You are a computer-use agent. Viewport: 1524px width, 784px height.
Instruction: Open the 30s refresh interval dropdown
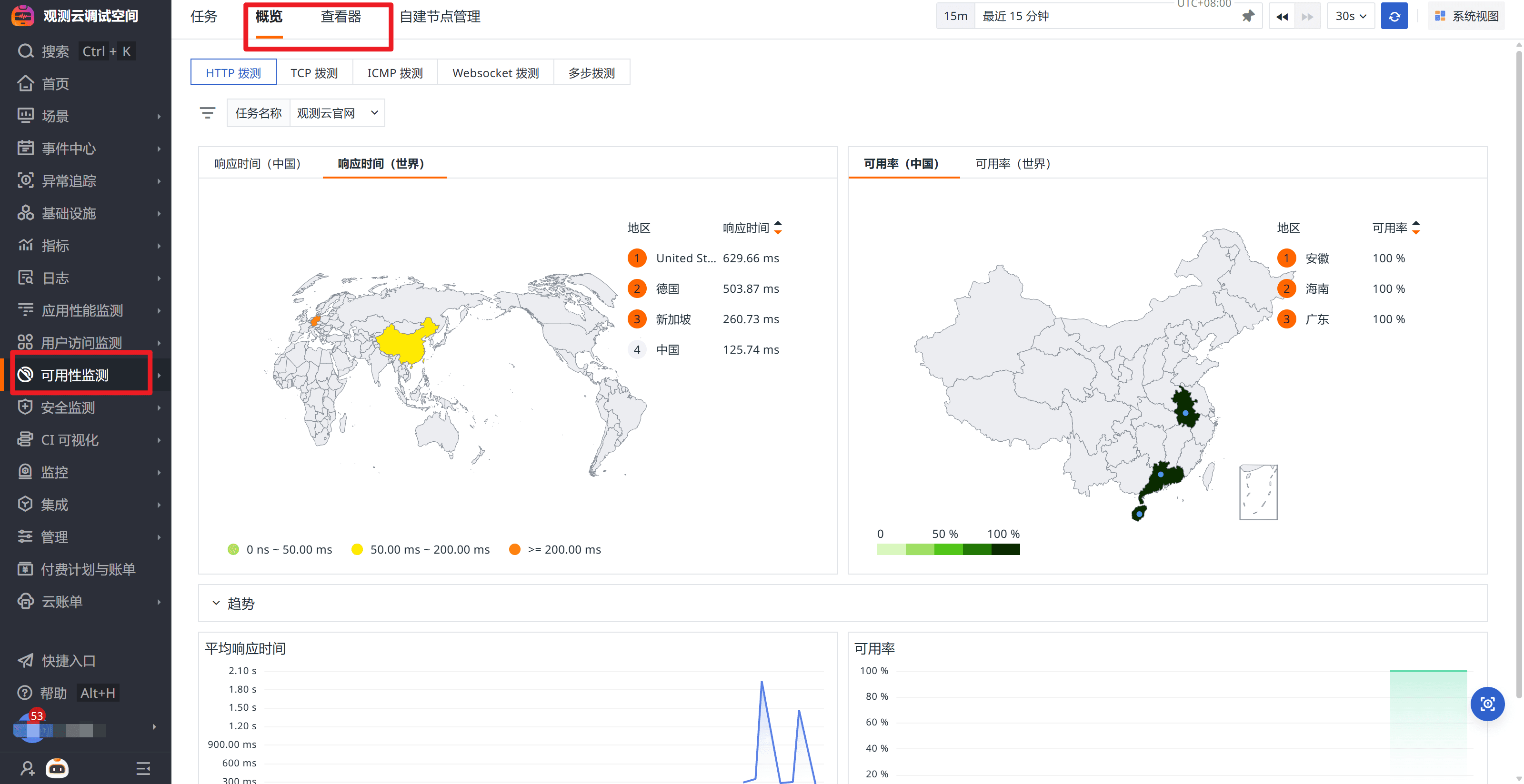1350,17
